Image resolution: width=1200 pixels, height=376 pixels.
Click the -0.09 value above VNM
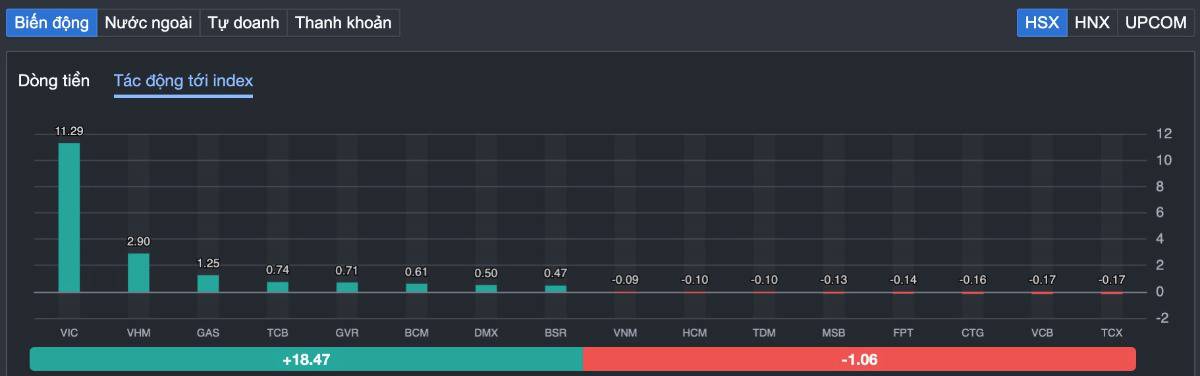pyautogui.click(x=625, y=280)
